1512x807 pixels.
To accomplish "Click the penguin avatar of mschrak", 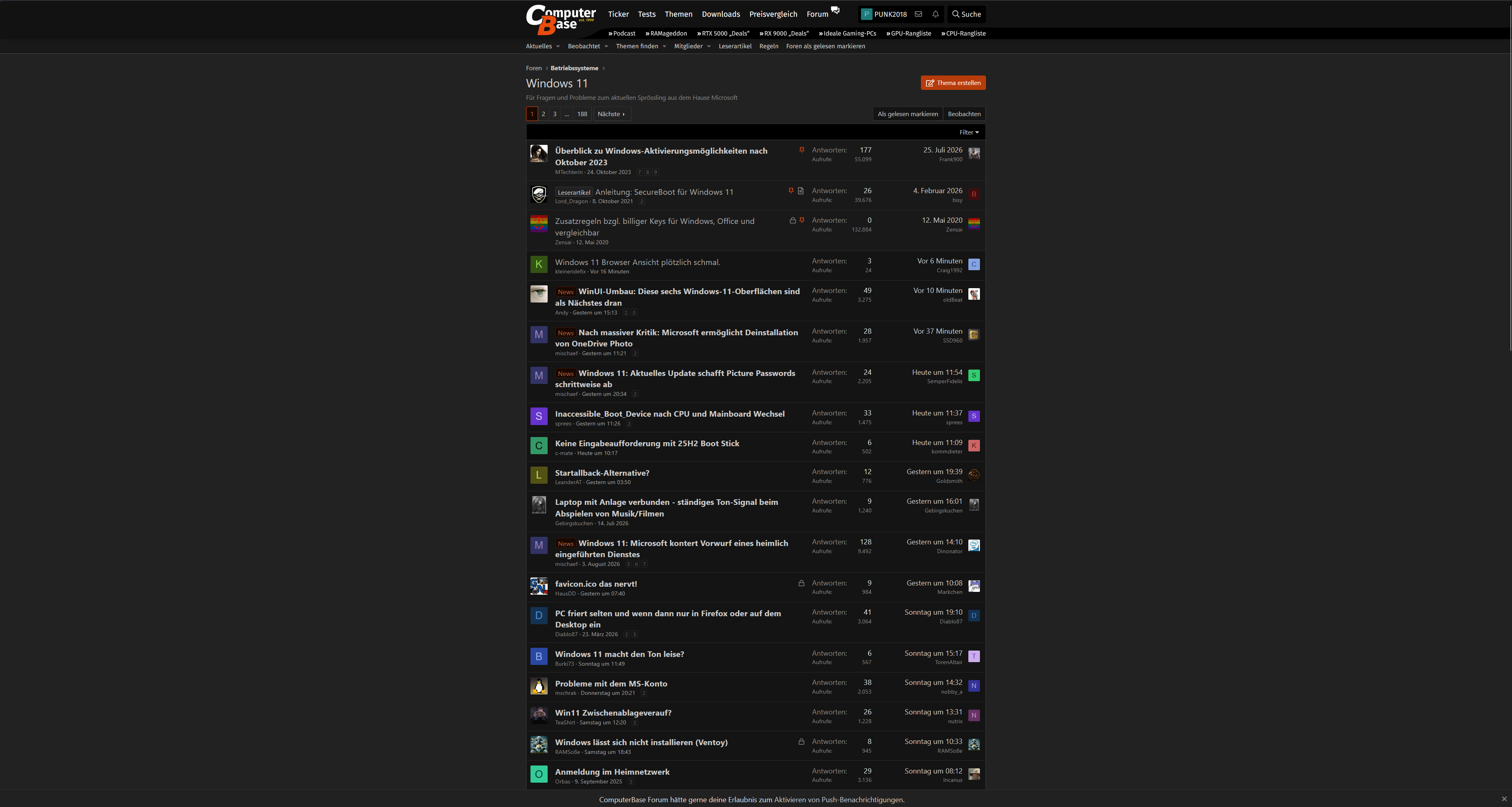I will [x=539, y=686].
